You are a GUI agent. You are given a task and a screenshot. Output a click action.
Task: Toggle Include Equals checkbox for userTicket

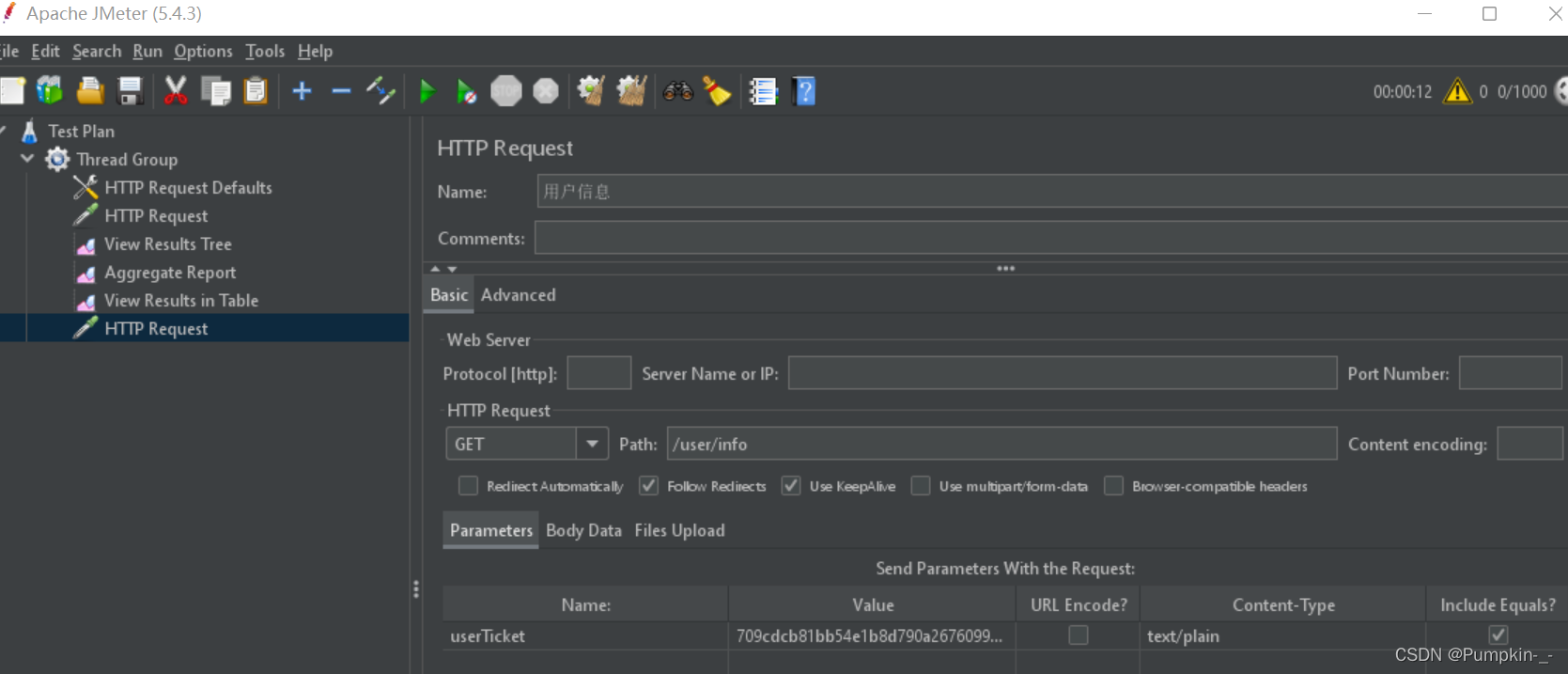(x=1498, y=635)
